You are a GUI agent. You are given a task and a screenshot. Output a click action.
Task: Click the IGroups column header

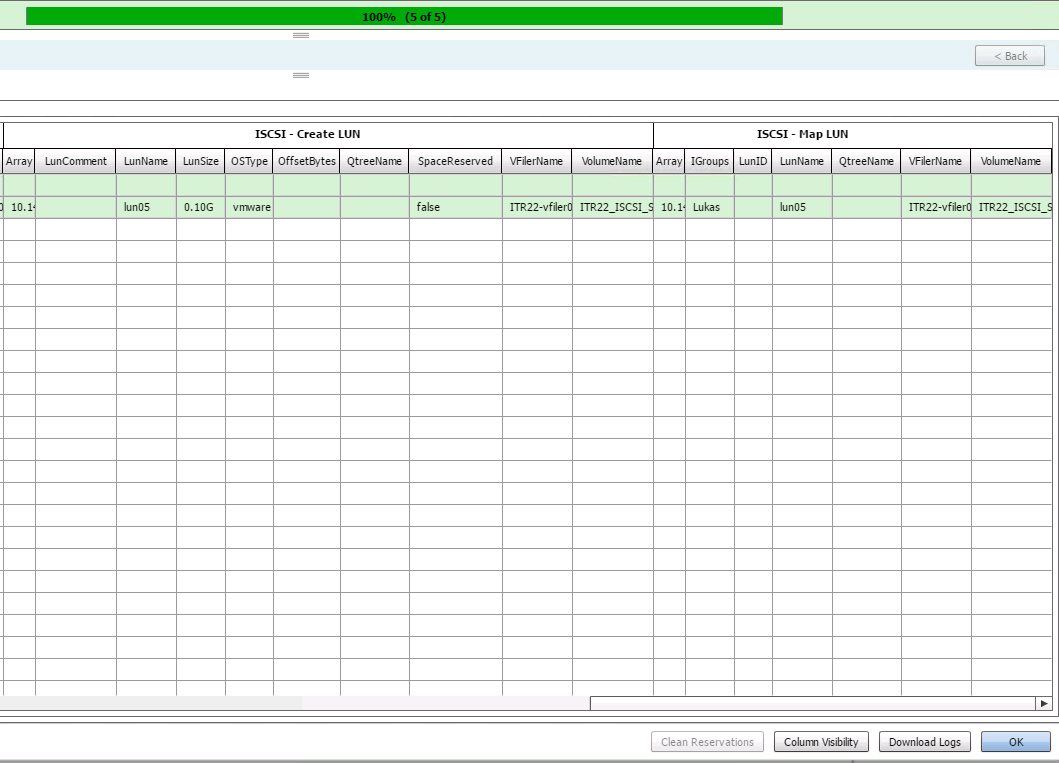(x=710, y=161)
